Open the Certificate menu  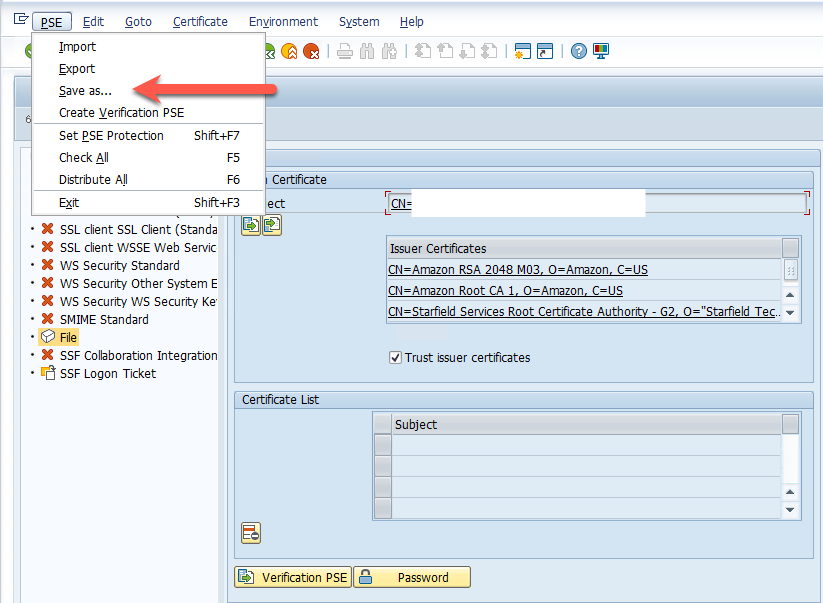(200, 21)
